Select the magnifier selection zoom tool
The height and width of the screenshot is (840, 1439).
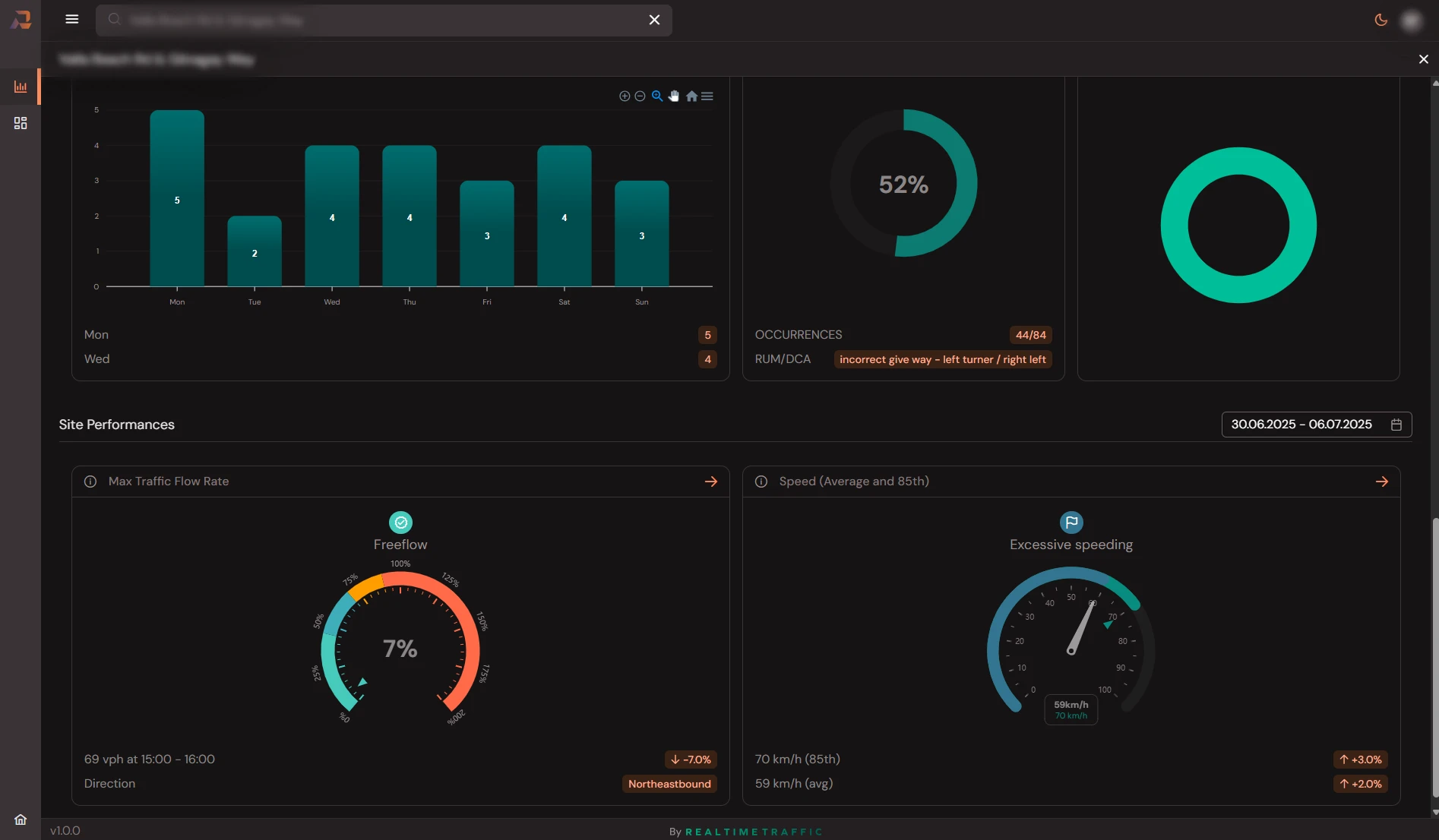click(x=657, y=96)
